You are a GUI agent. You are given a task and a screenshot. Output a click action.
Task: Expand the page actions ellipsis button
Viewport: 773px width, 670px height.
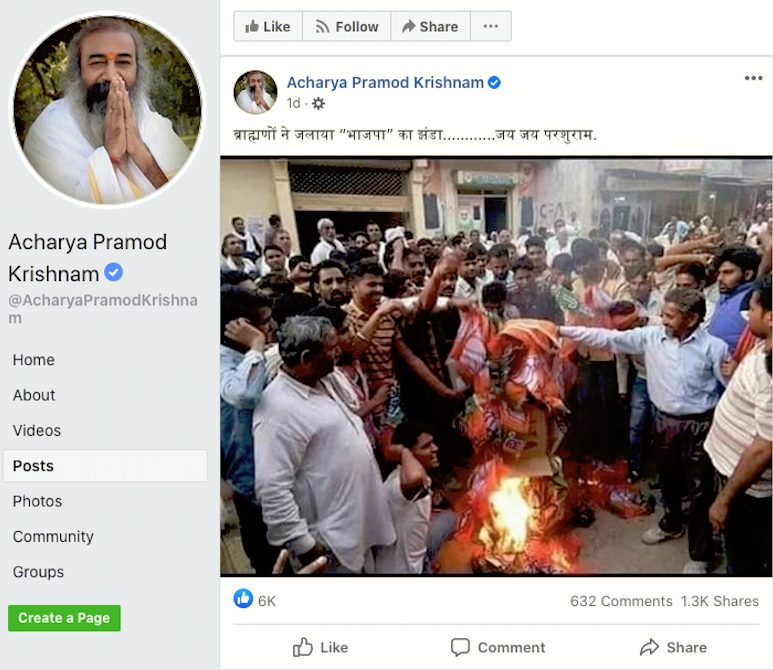491,26
